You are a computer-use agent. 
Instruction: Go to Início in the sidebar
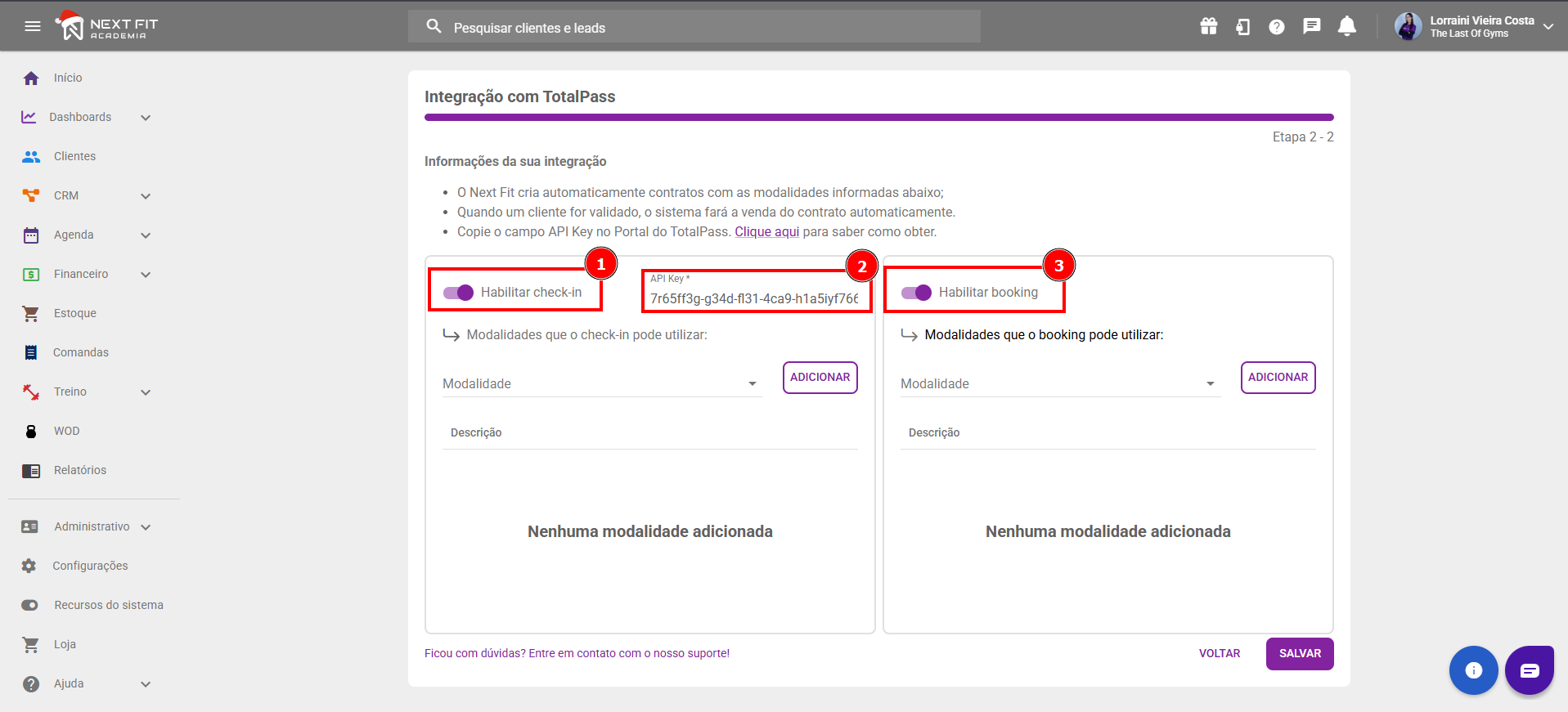click(x=68, y=78)
